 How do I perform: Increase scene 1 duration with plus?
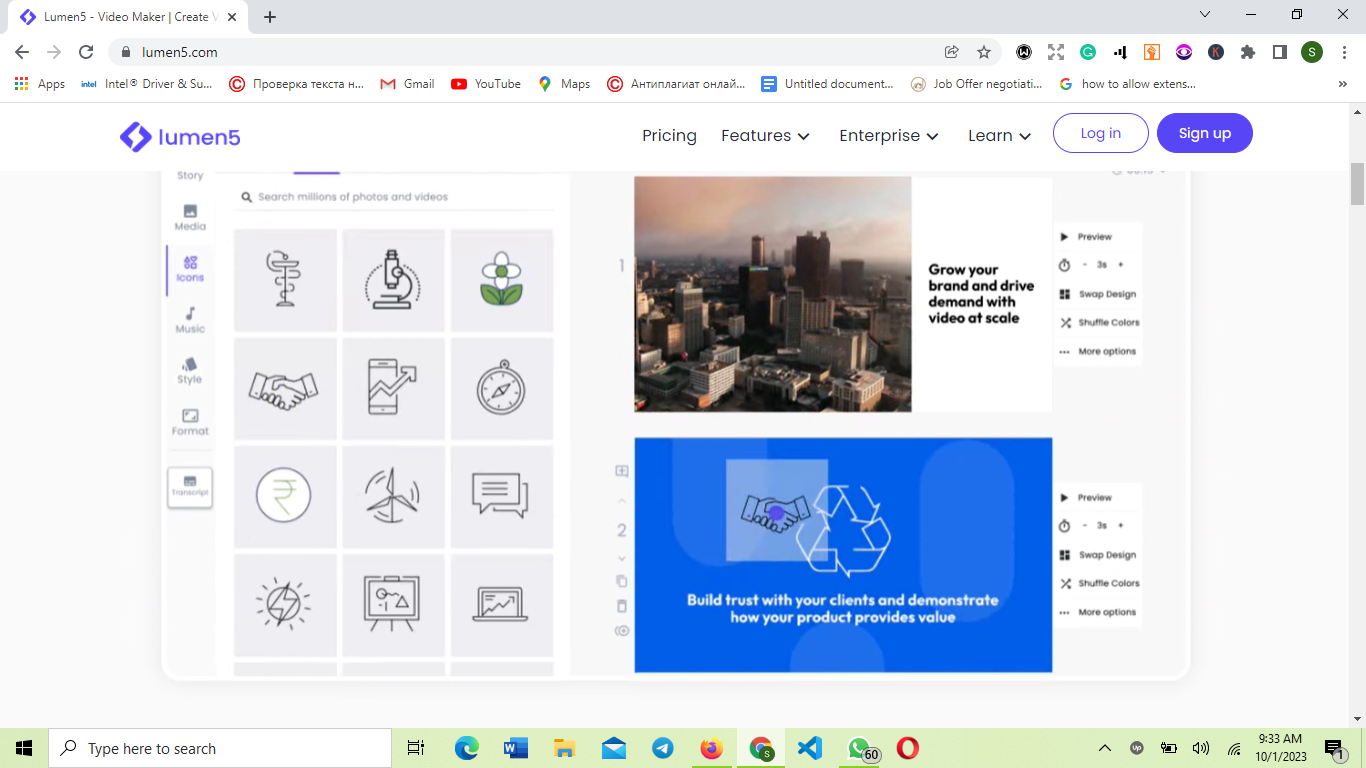(1120, 265)
